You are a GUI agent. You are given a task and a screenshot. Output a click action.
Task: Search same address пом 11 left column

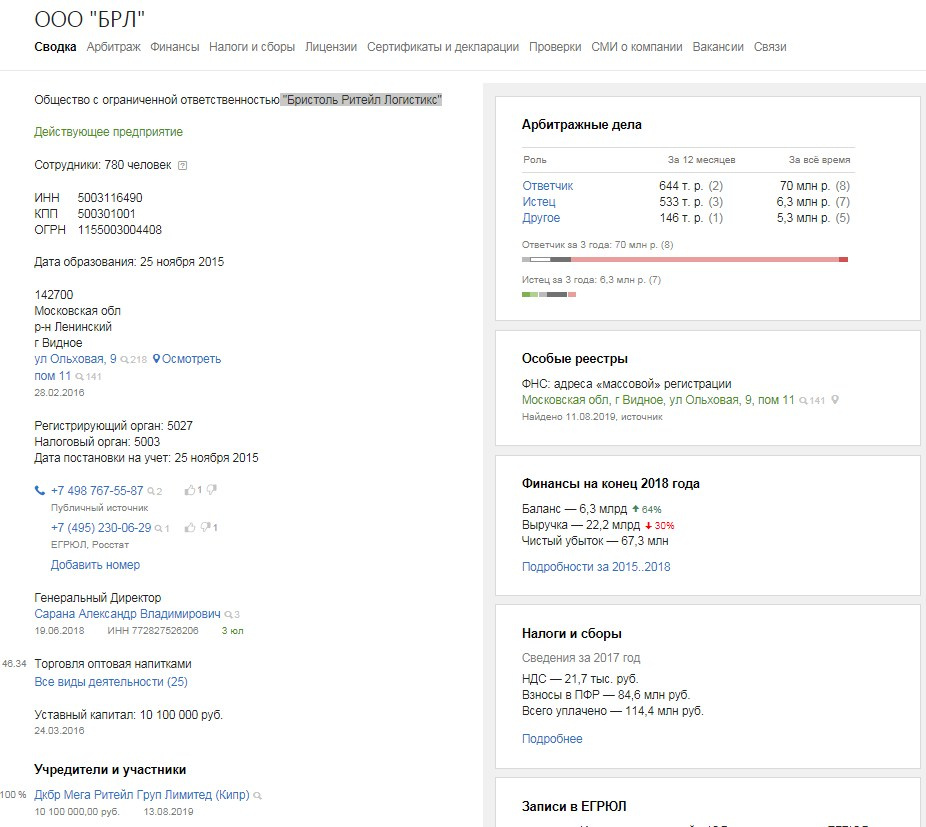tap(89, 376)
